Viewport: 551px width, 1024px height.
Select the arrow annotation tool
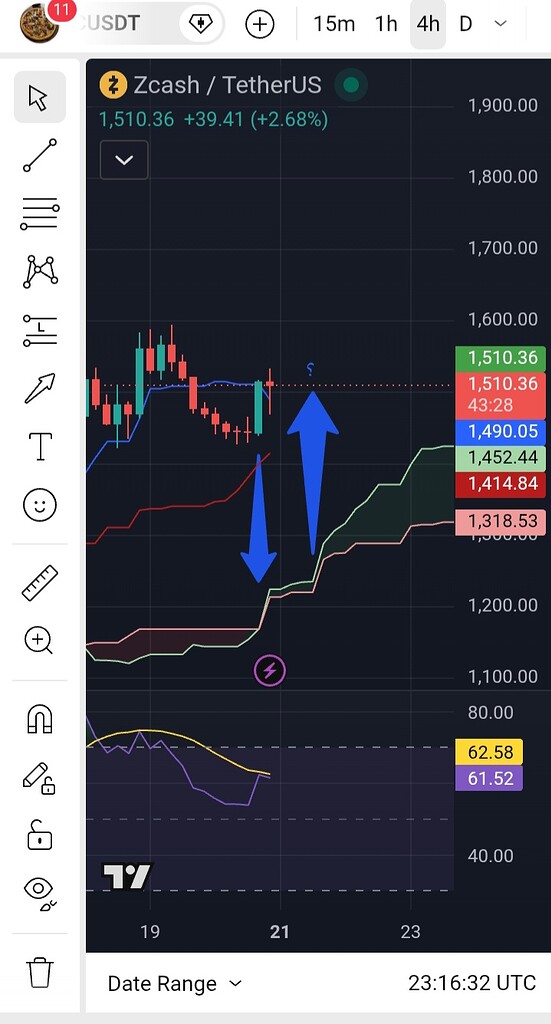click(x=40, y=388)
